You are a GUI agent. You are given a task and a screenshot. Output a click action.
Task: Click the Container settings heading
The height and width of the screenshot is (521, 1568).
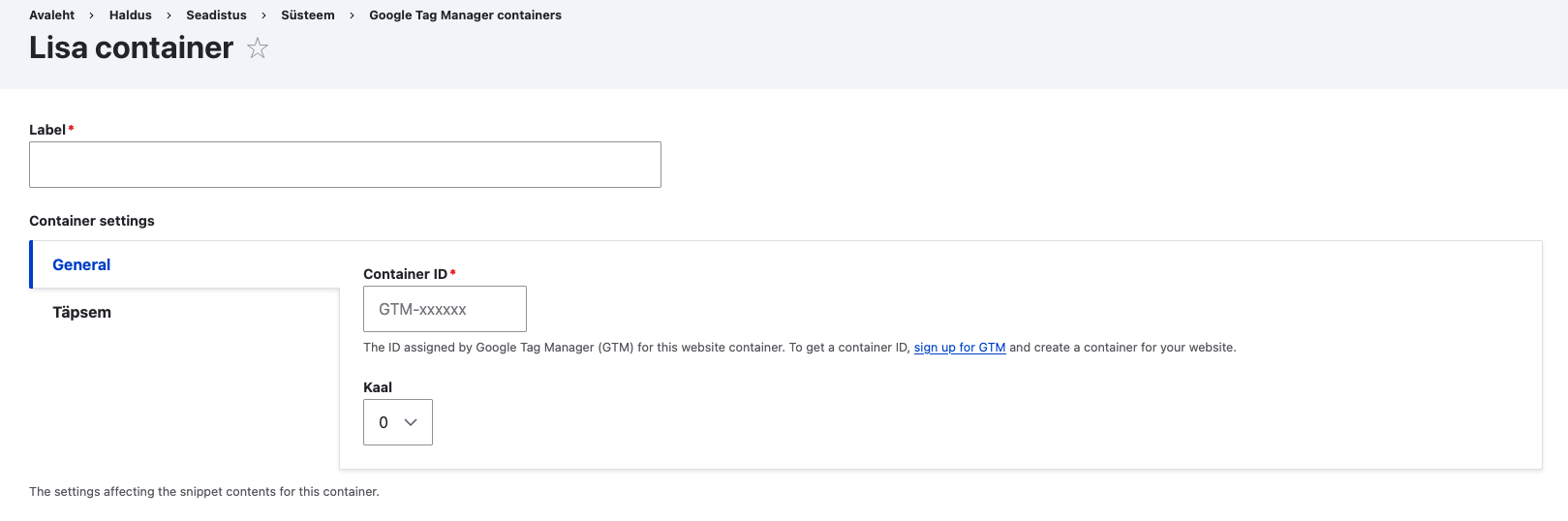(x=92, y=221)
